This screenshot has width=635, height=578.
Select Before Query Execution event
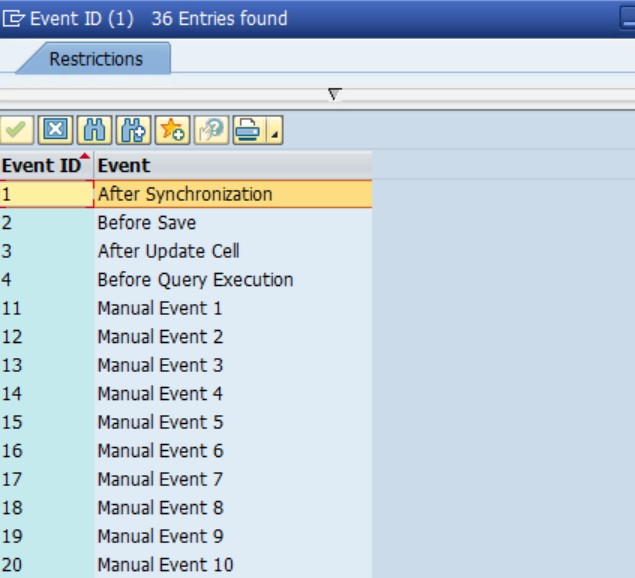(x=195, y=280)
